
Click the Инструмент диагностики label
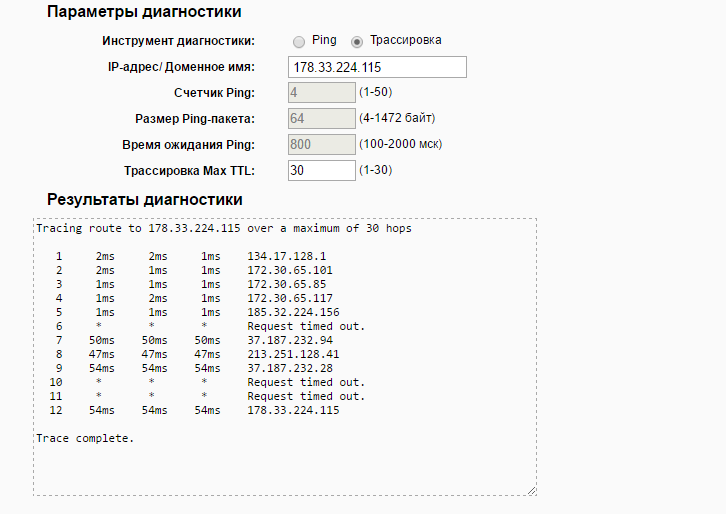(x=178, y=41)
